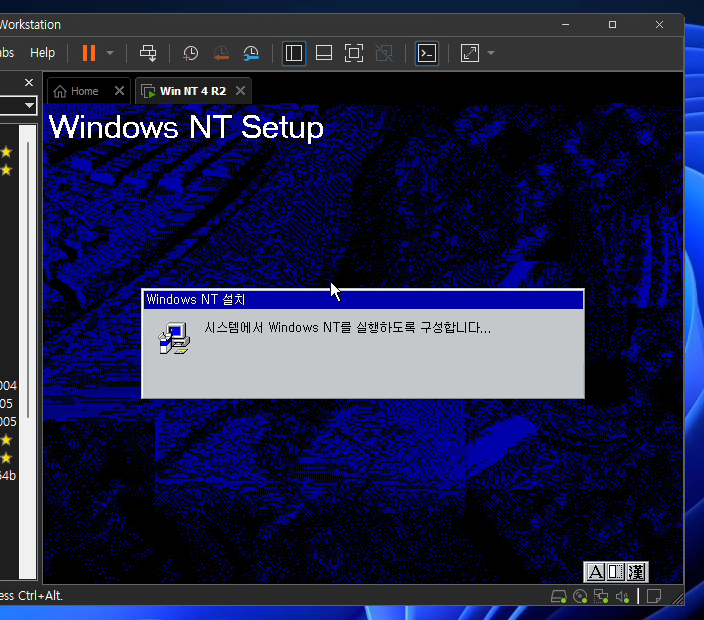
Task: Open power options dropdown next to pause
Action: pos(110,53)
